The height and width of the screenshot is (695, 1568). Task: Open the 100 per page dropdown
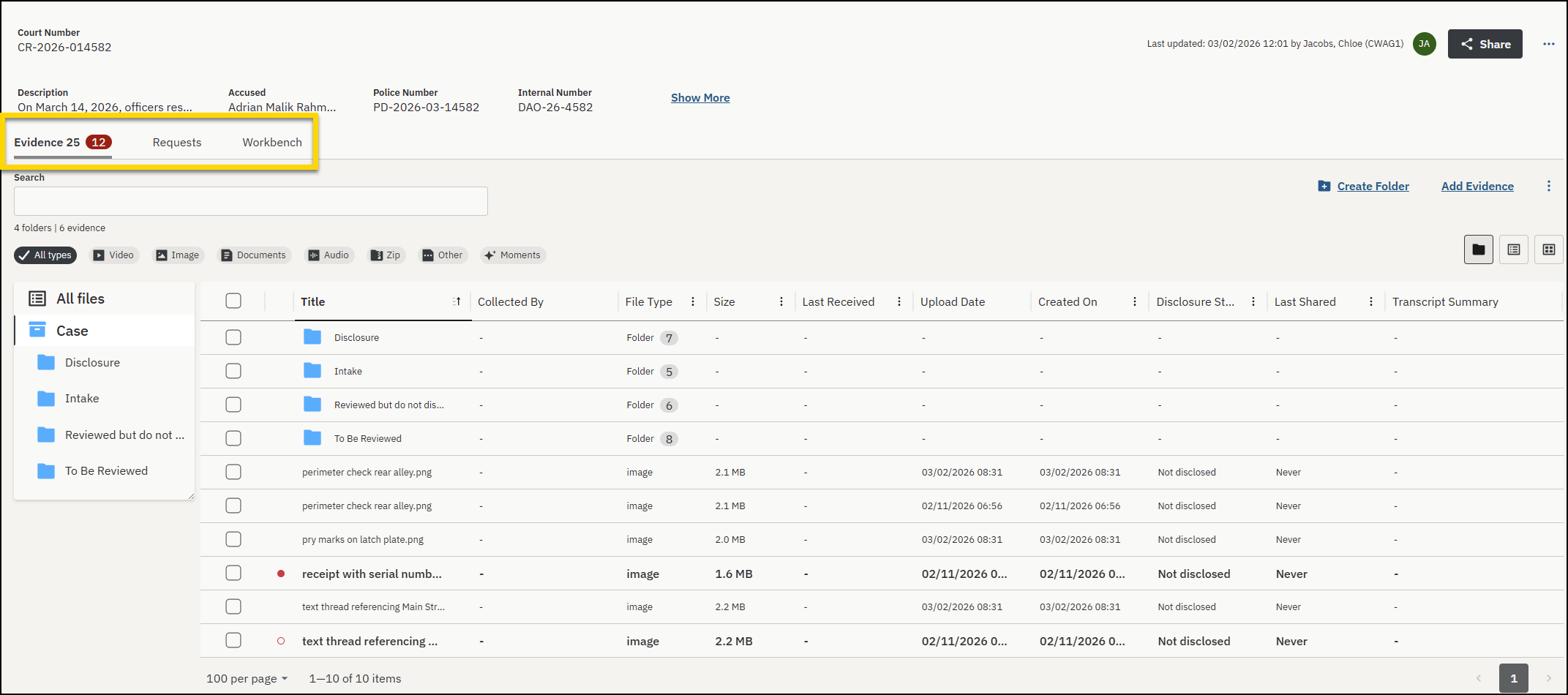click(x=247, y=678)
